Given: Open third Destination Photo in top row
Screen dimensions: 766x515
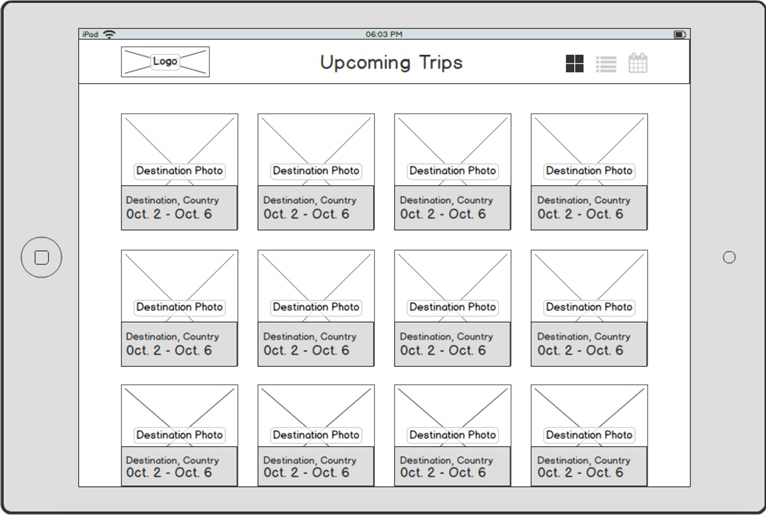Looking at the screenshot, I should tap(453, 150).
